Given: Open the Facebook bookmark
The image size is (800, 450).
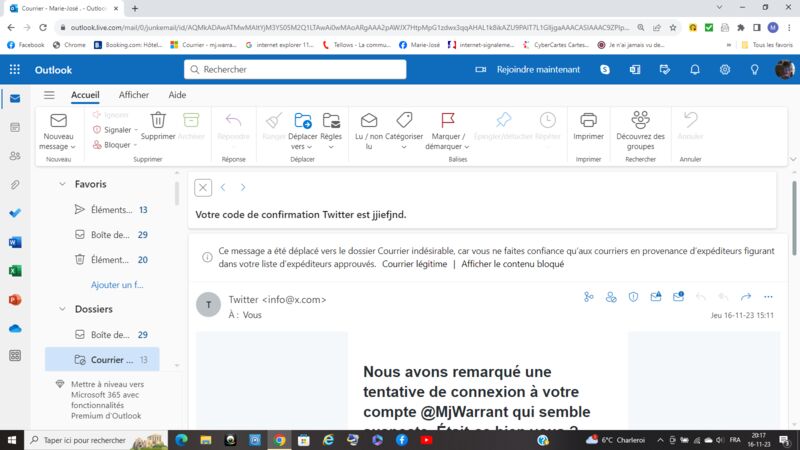Looking at the screenshot, I should 26,45.
